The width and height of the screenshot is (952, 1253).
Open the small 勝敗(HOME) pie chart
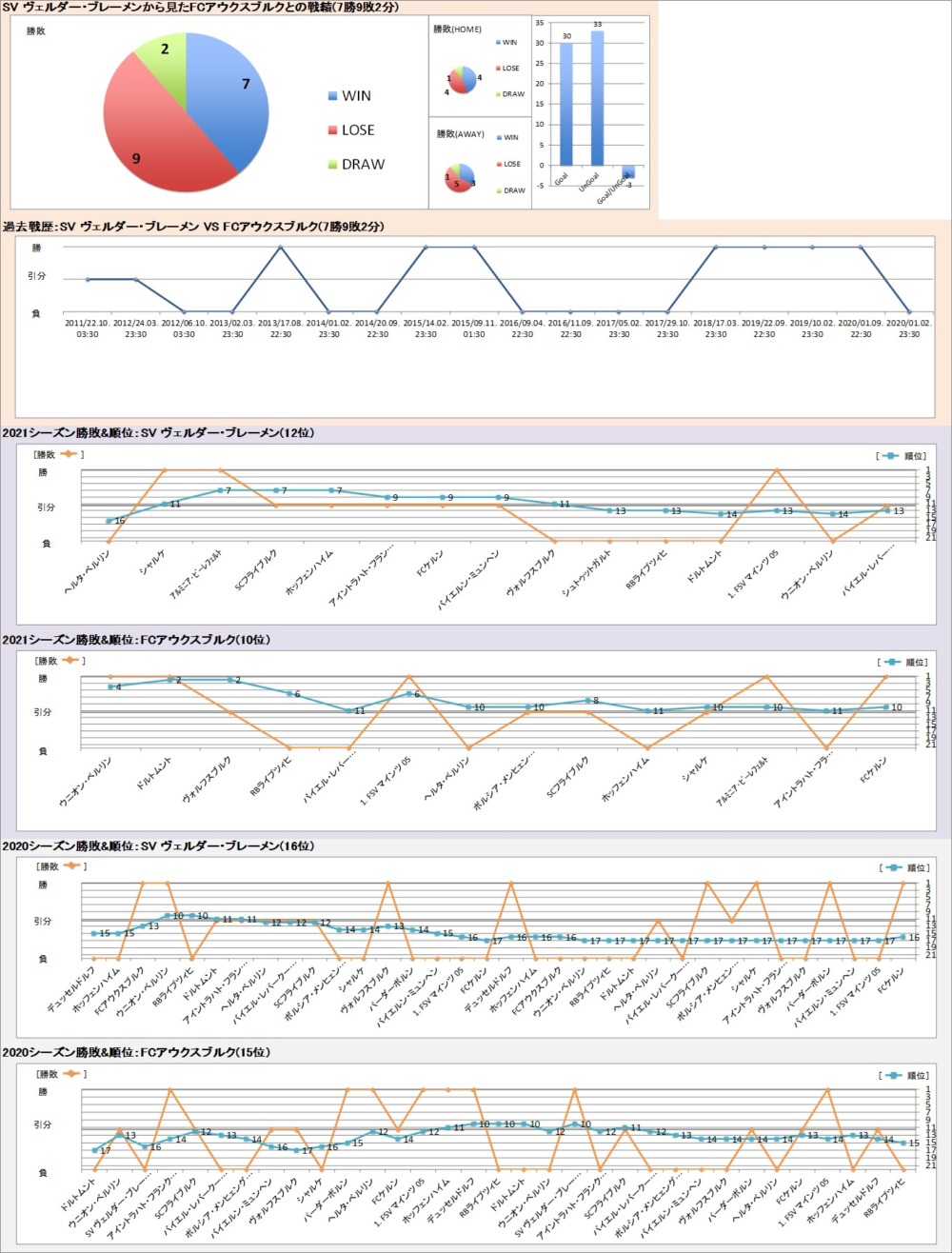[463, 81]
